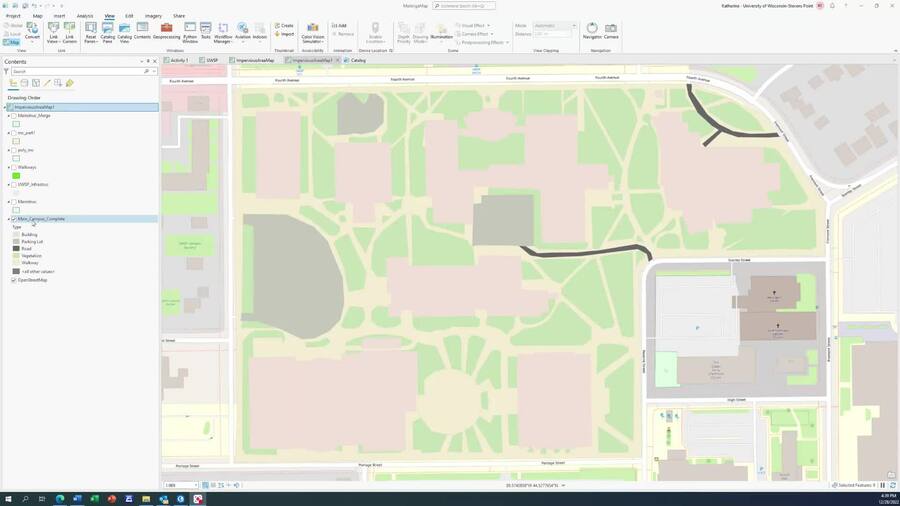
Task: Click the Camera icon in Navigation group
Action: pos(611,31)
